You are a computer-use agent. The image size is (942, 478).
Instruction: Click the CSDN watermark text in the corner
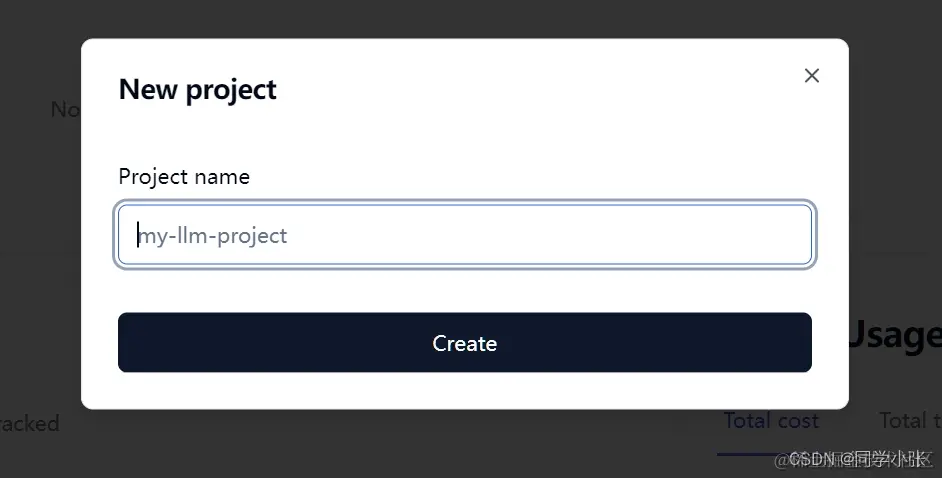pos(860,459)
